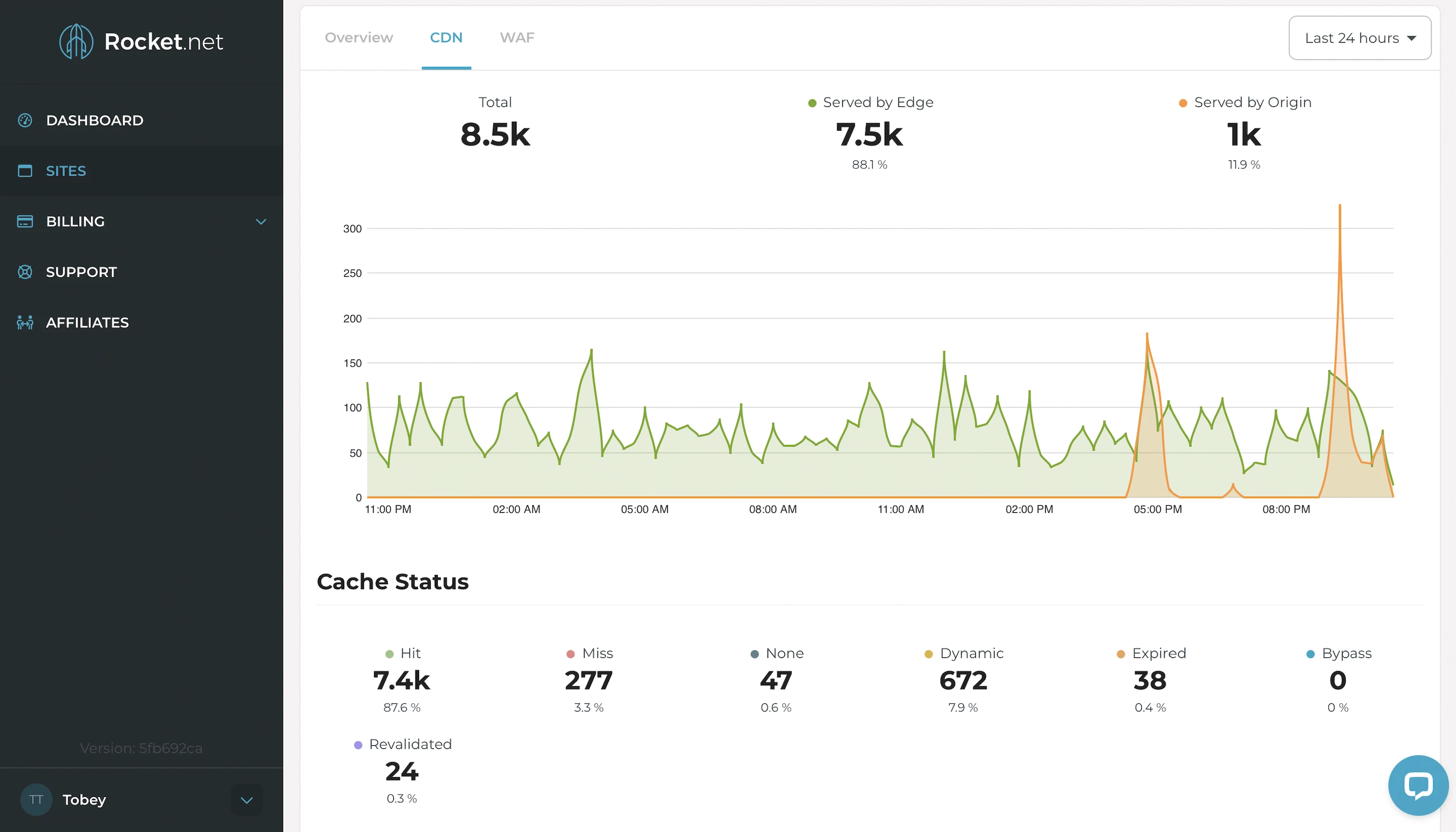Viewport: 1456px width, 832px height.
Task: Open the Last 24 hours dropdown
Action: click(1359, 38)
